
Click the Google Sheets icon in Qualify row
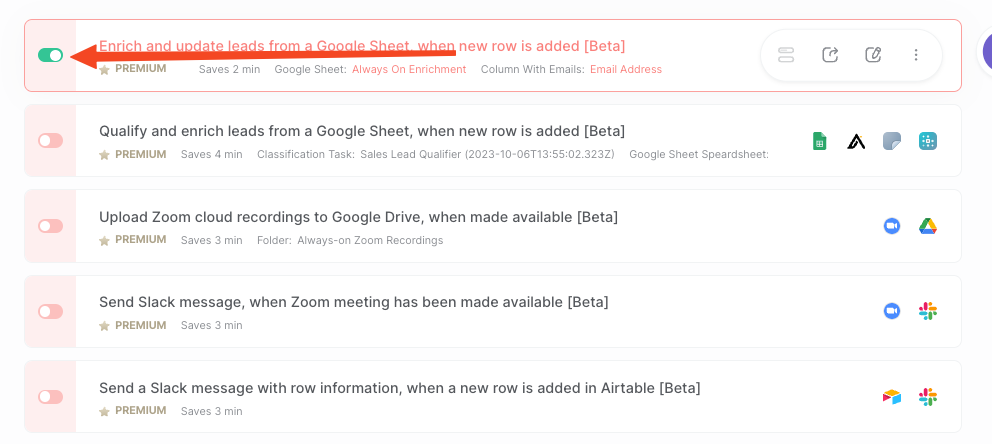point(819,141)
